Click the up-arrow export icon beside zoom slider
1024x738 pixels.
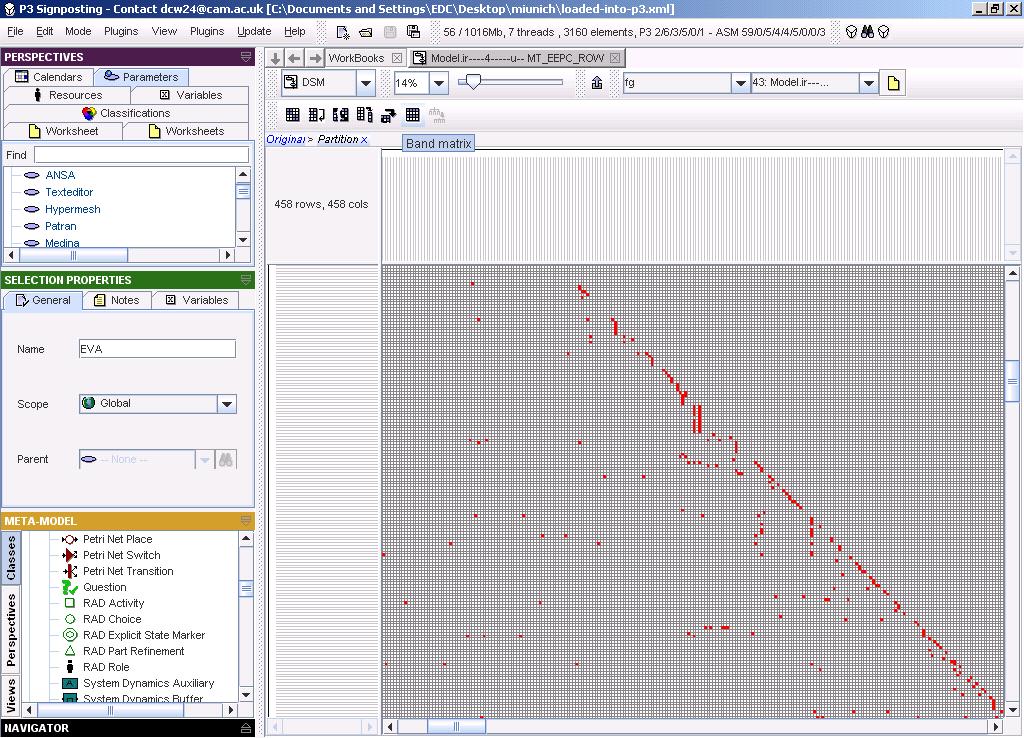(x=597, y=84)
